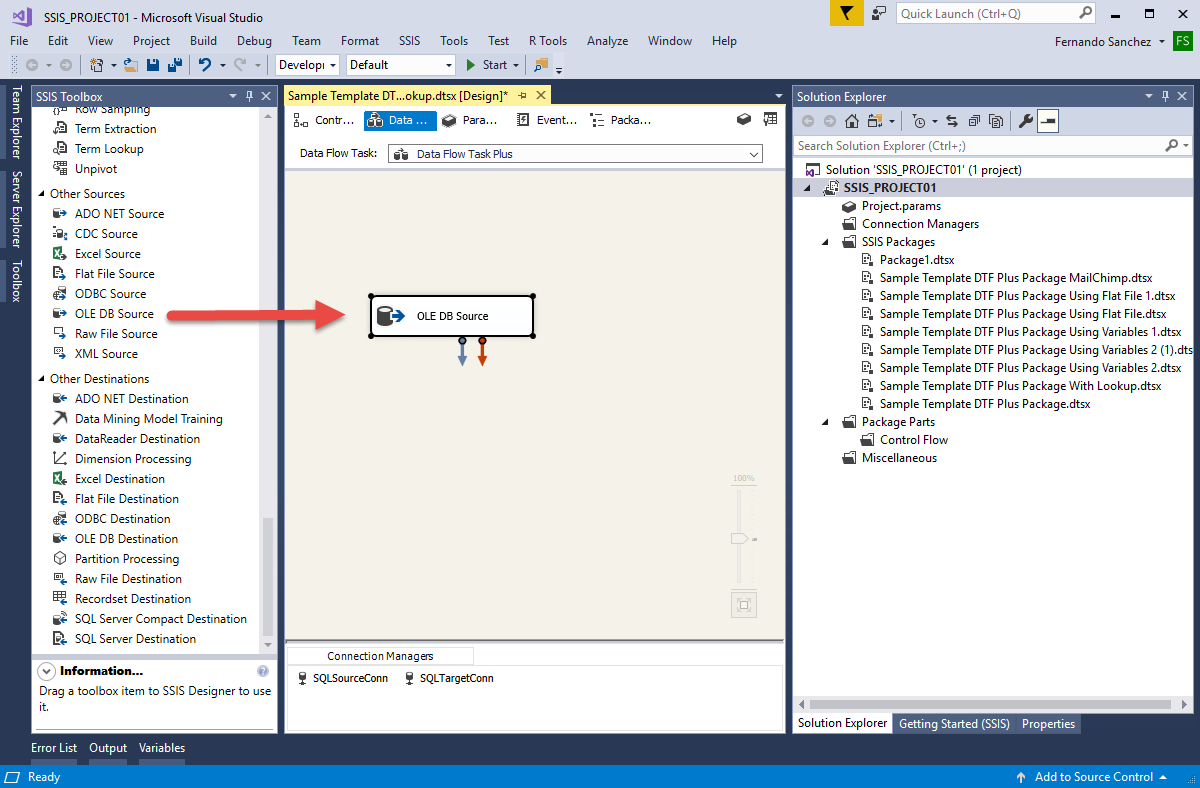1200x788 pixels.
Task: Click the Information help question mark icon
Action: pyautogui.click(x=263, y=671)
